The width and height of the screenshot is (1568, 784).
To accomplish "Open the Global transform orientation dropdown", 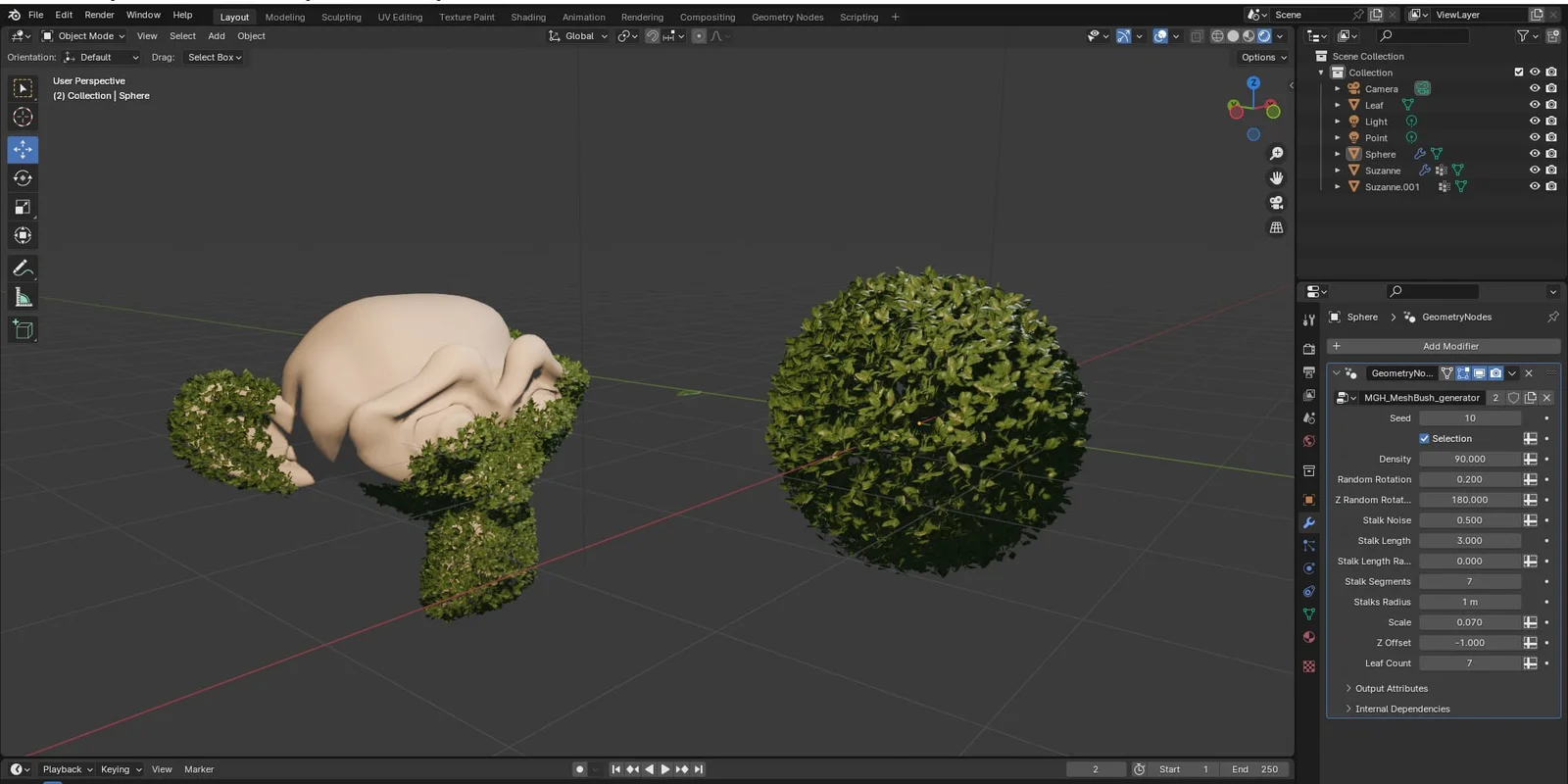I will coord(578,36).
